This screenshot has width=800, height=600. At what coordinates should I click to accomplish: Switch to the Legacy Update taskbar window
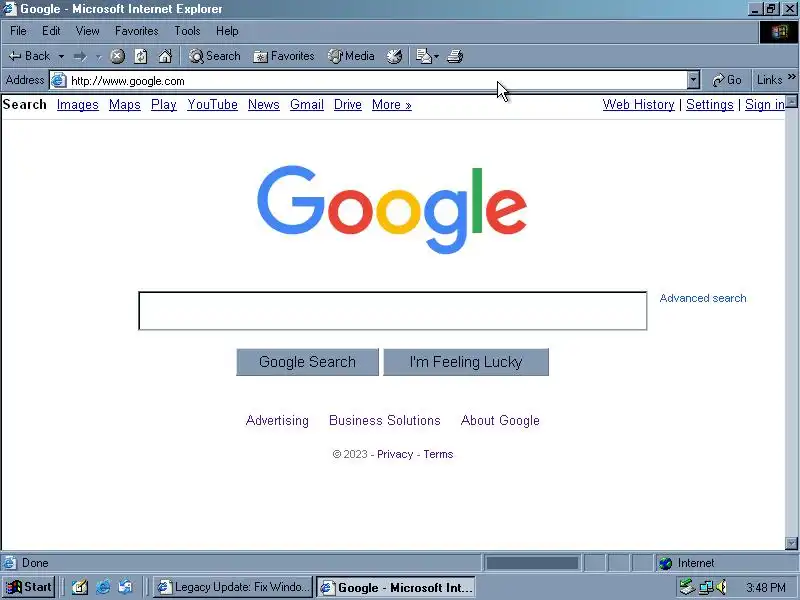[233, 587]
